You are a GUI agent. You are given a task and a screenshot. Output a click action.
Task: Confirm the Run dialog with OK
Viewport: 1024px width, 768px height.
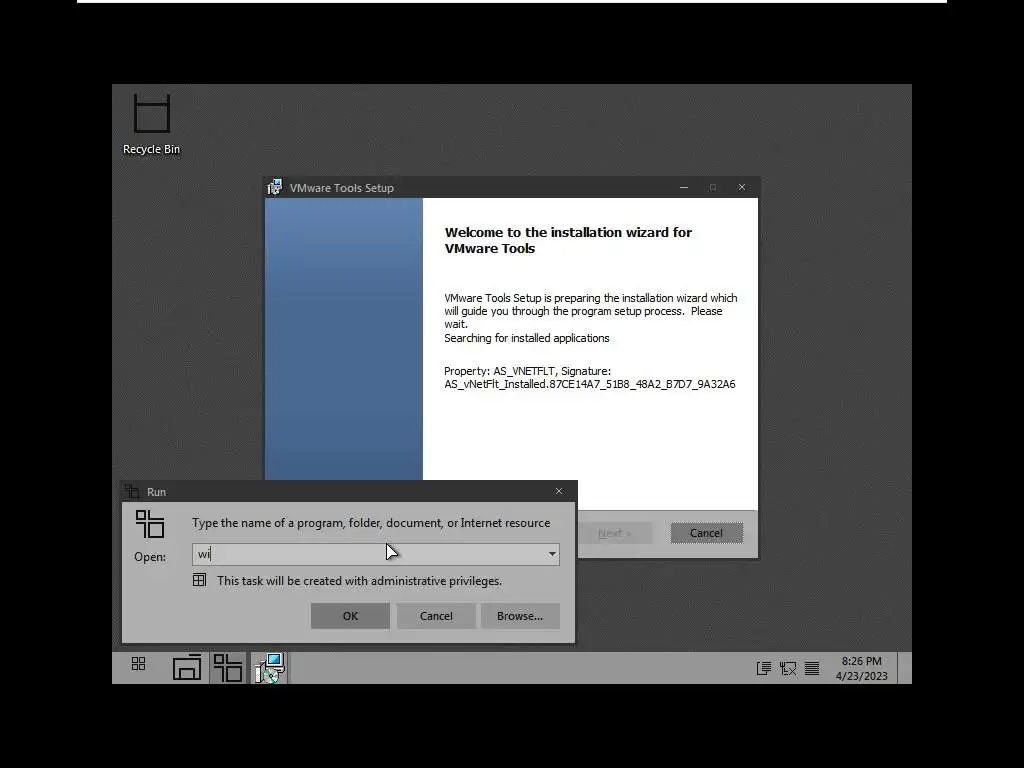350,616
